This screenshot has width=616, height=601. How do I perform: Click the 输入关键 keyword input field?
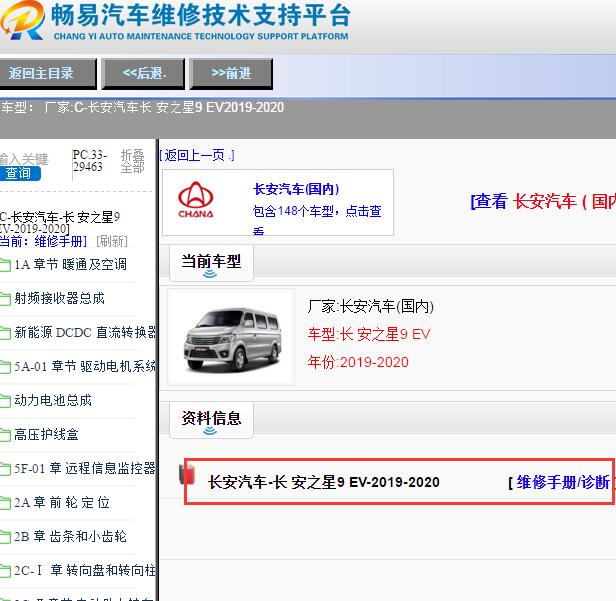pos(24,159)
